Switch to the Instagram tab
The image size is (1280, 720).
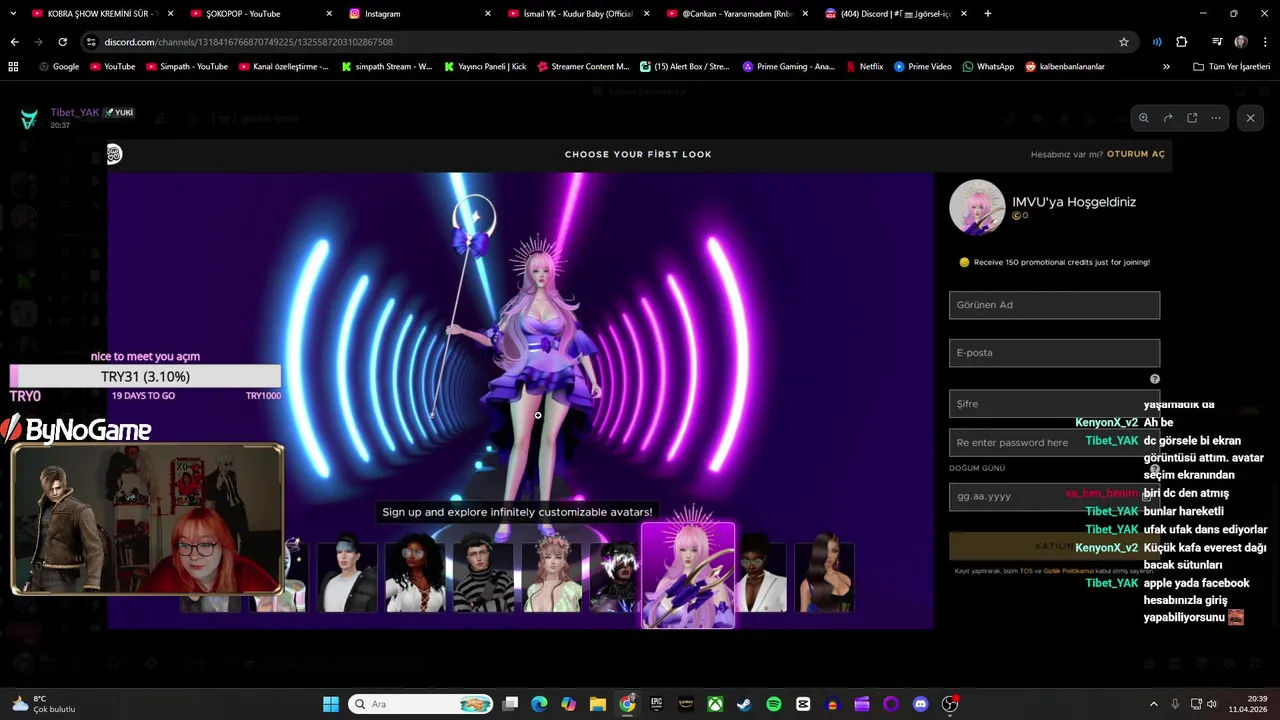click(420, 14)
